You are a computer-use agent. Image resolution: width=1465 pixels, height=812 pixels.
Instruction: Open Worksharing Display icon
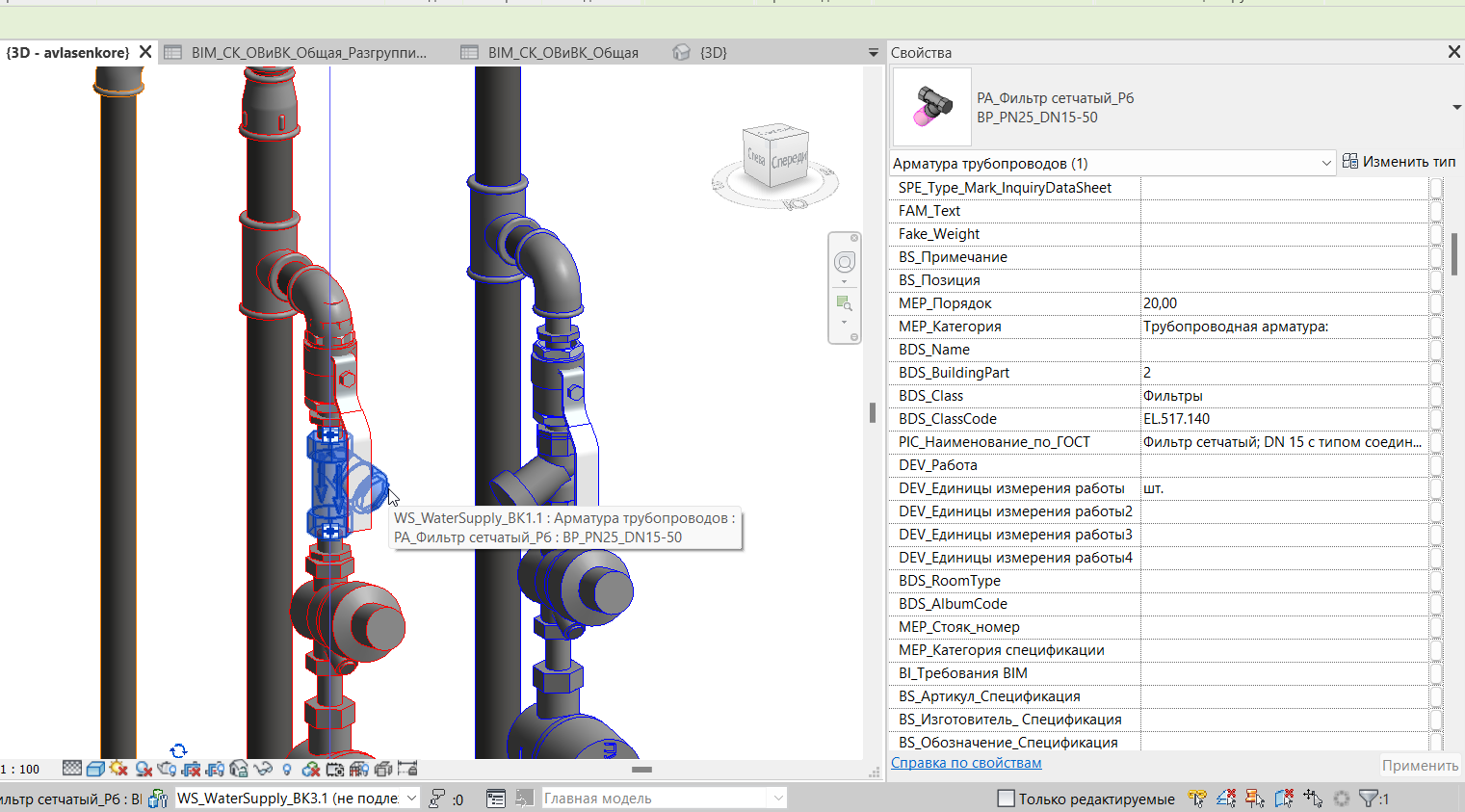coord(311,769)
